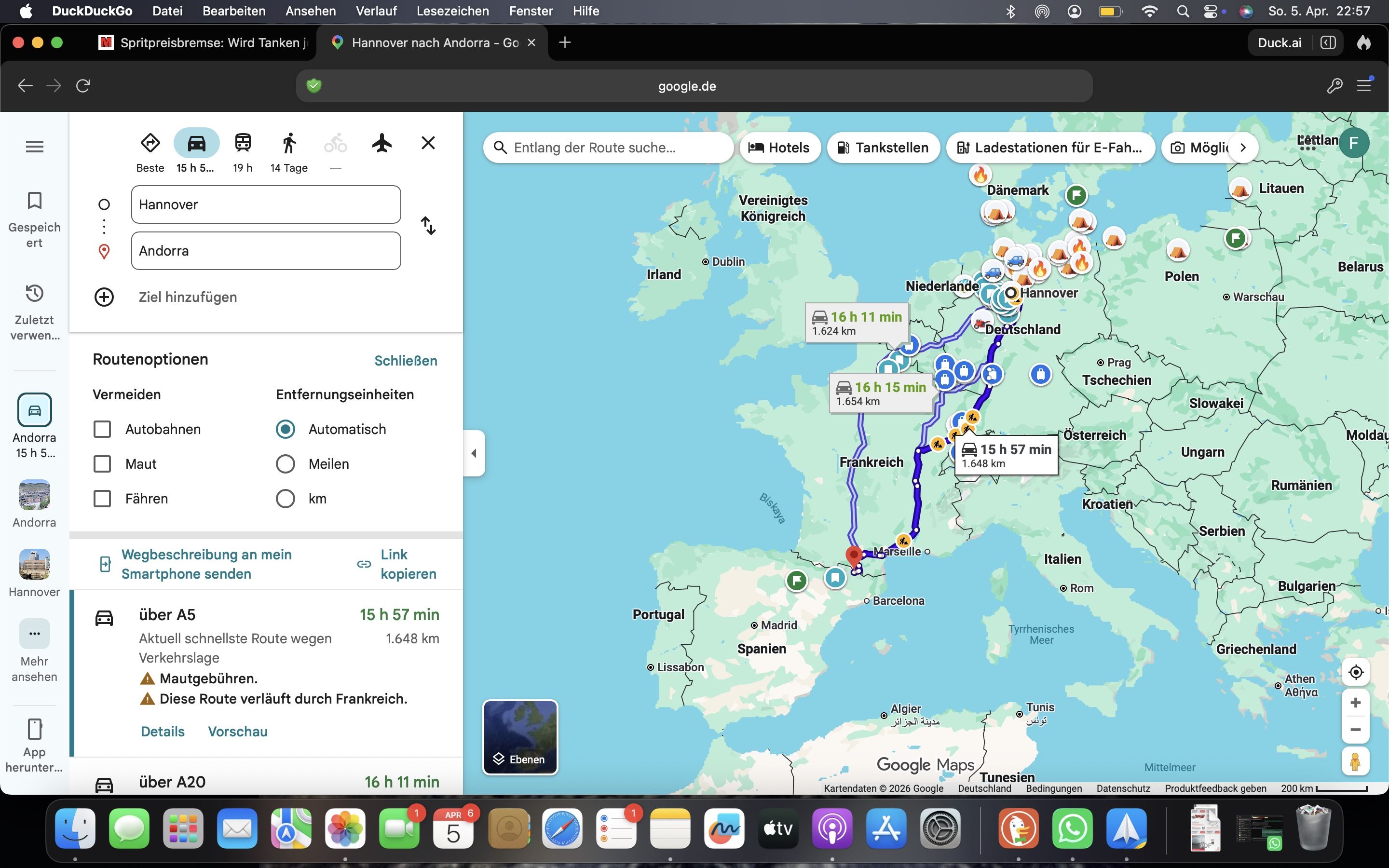Enable the Maut avoid checkbox
Screen dimensions: 1389x868
102,464
